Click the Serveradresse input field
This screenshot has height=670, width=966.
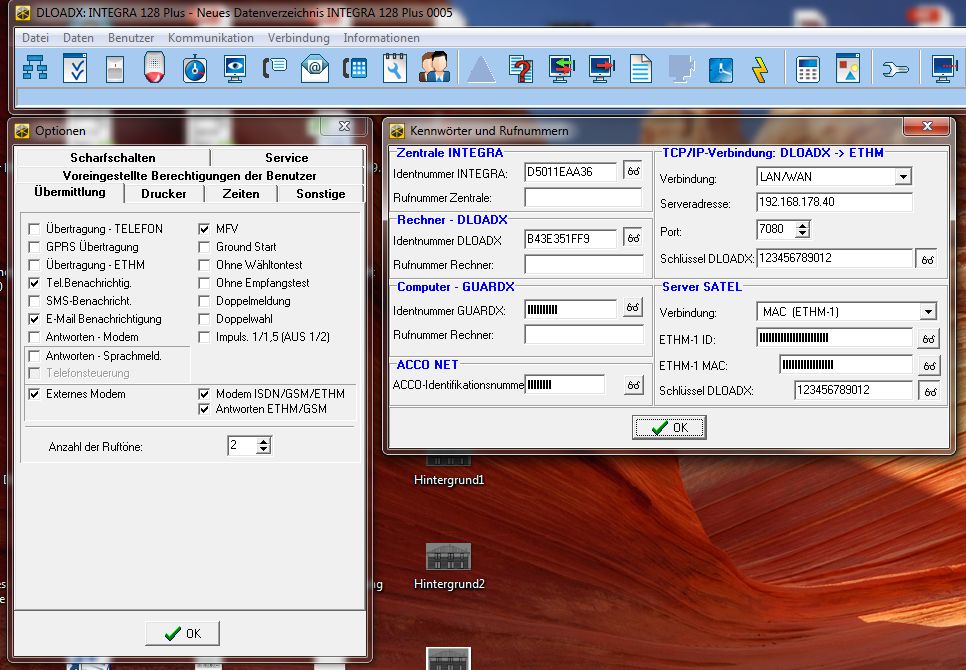click(835, 203)
